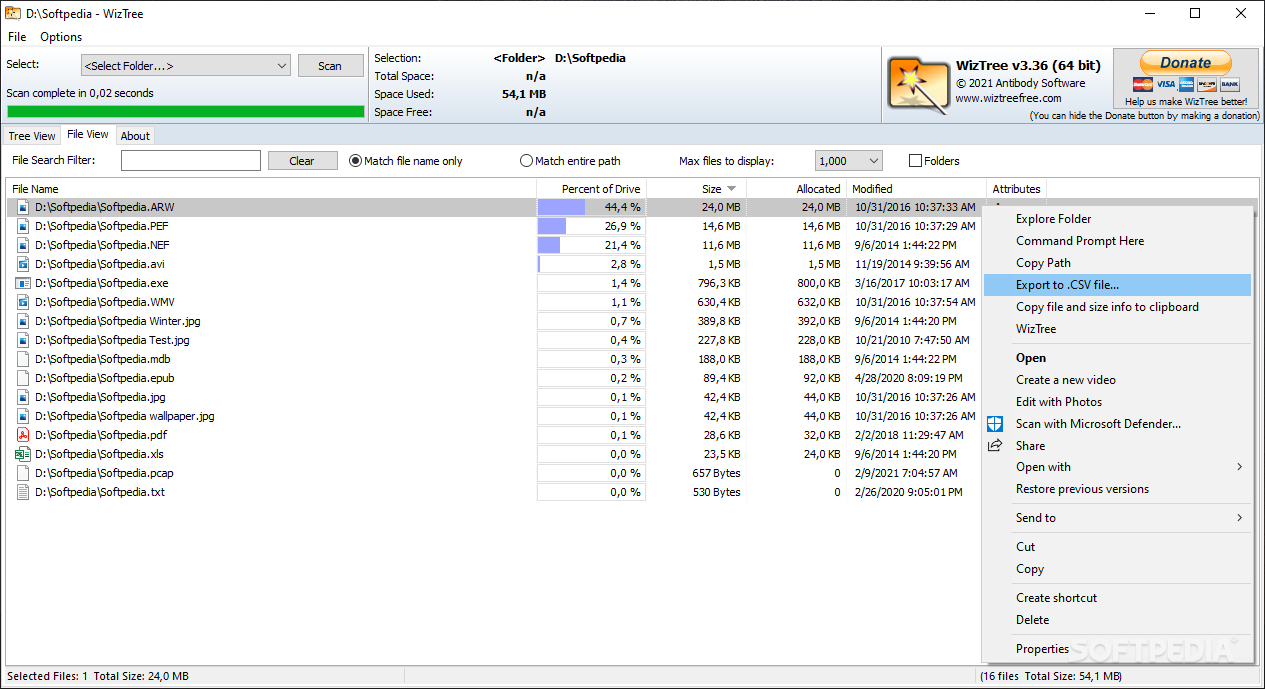Click the WizTree wizard hat logo
The width and height of the screenshot is (1265, 689).
click(918, 84)
